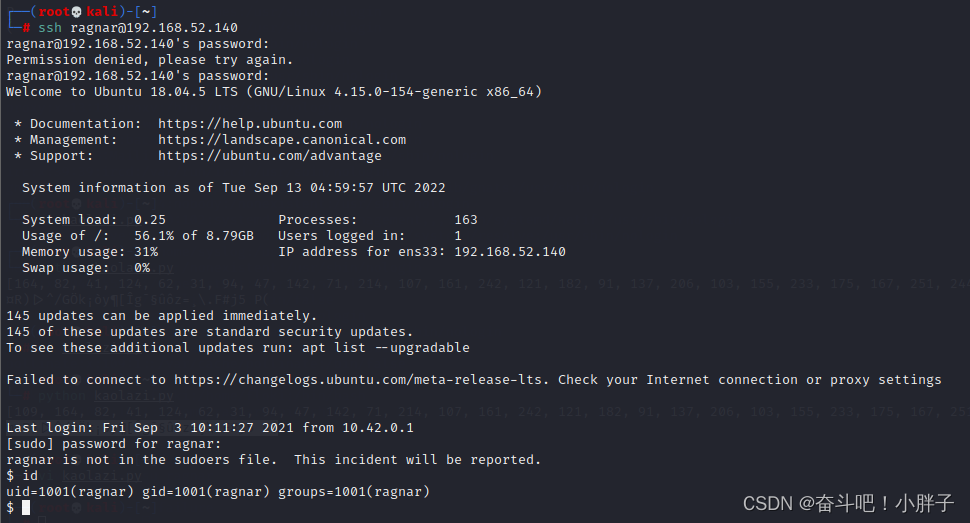Open the landscape.canonical.com management link
Viewport: 970px width, 523px height.
pos(282,140)
